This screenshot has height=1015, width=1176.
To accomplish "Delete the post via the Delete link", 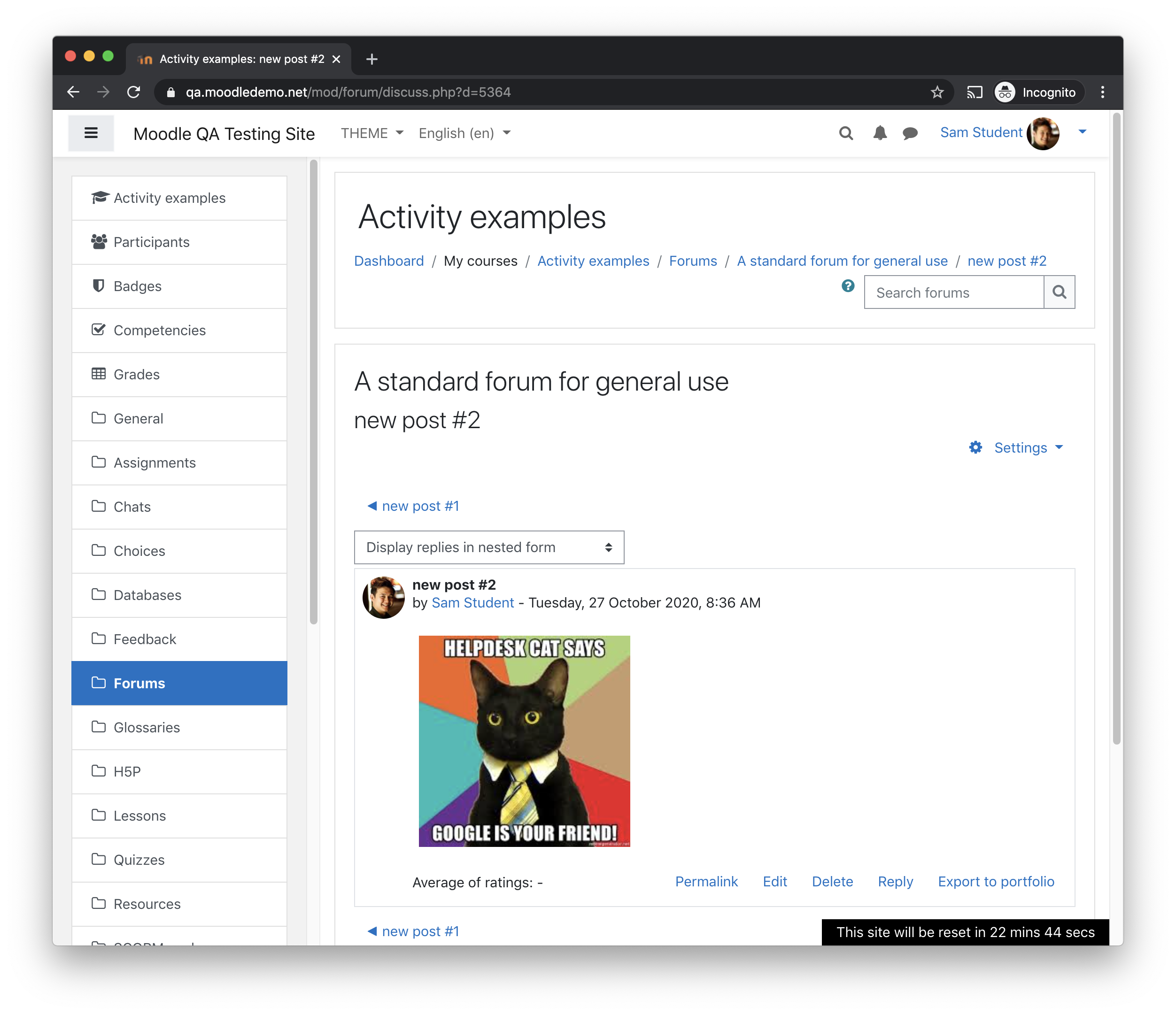I will click(832, 881).
